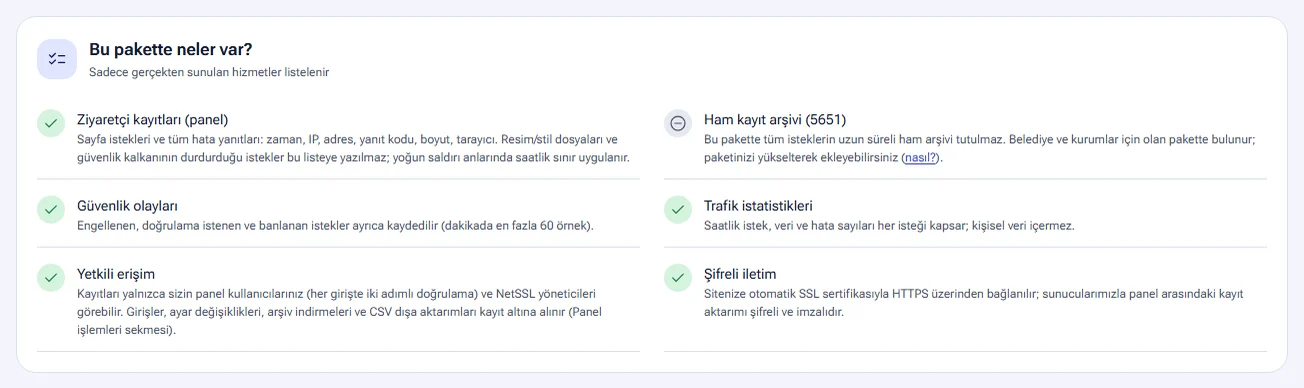
Task: Click the grey minus icon for Ham kayıt arşivi
Action: click(x=678, y=123)
